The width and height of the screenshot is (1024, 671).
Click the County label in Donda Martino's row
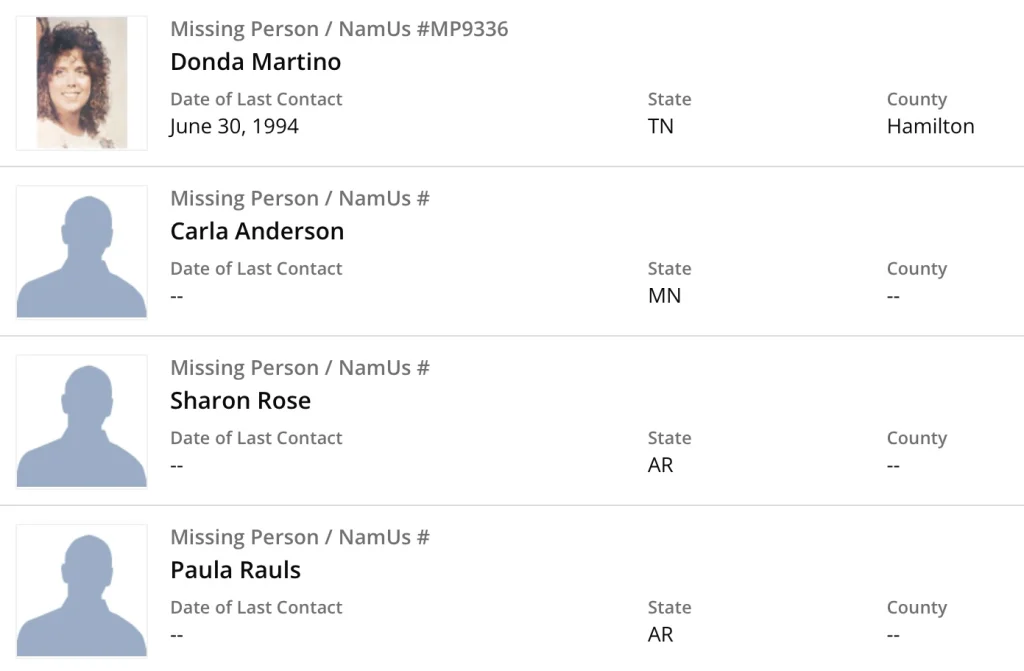[916, 99]
